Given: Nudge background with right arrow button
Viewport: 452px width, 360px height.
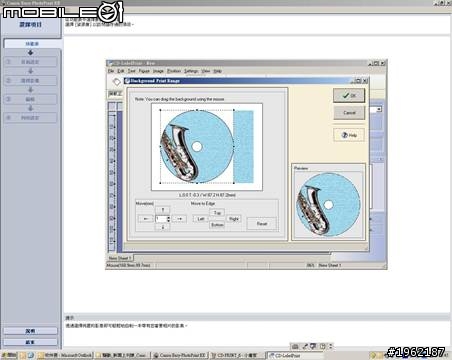Looking at the screenshot, I should tap(179, 219).
